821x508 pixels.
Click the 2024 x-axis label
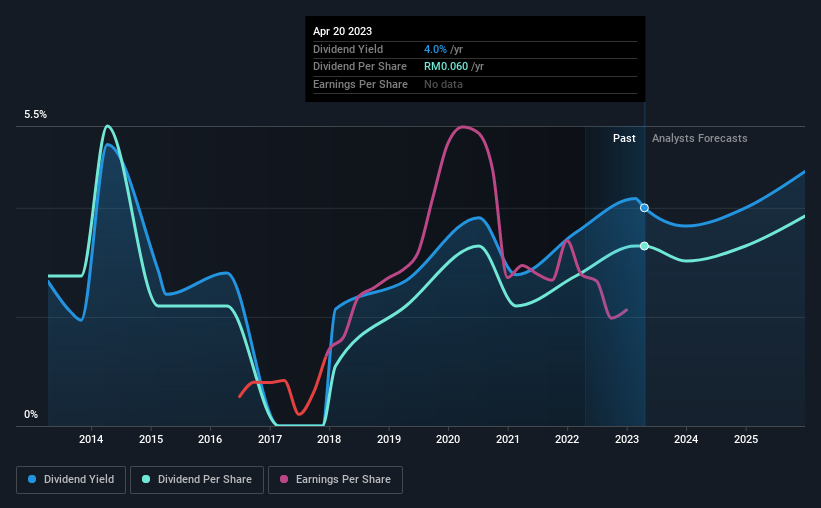686,439
